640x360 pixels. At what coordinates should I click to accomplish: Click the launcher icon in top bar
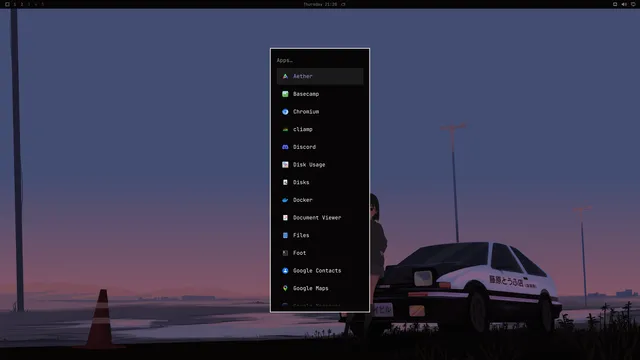point(7,4)
